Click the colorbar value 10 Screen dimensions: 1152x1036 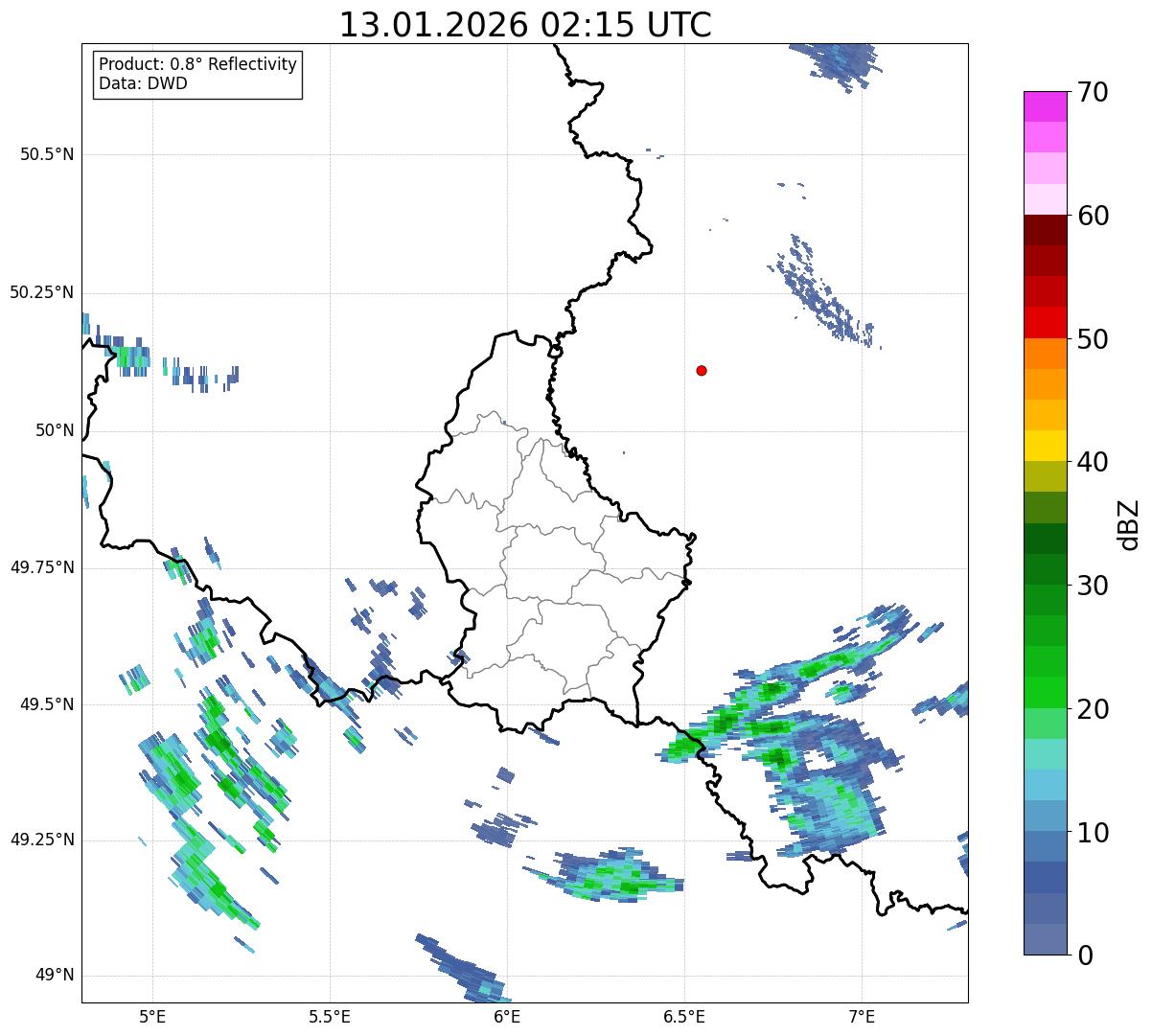coord(1093,832)
